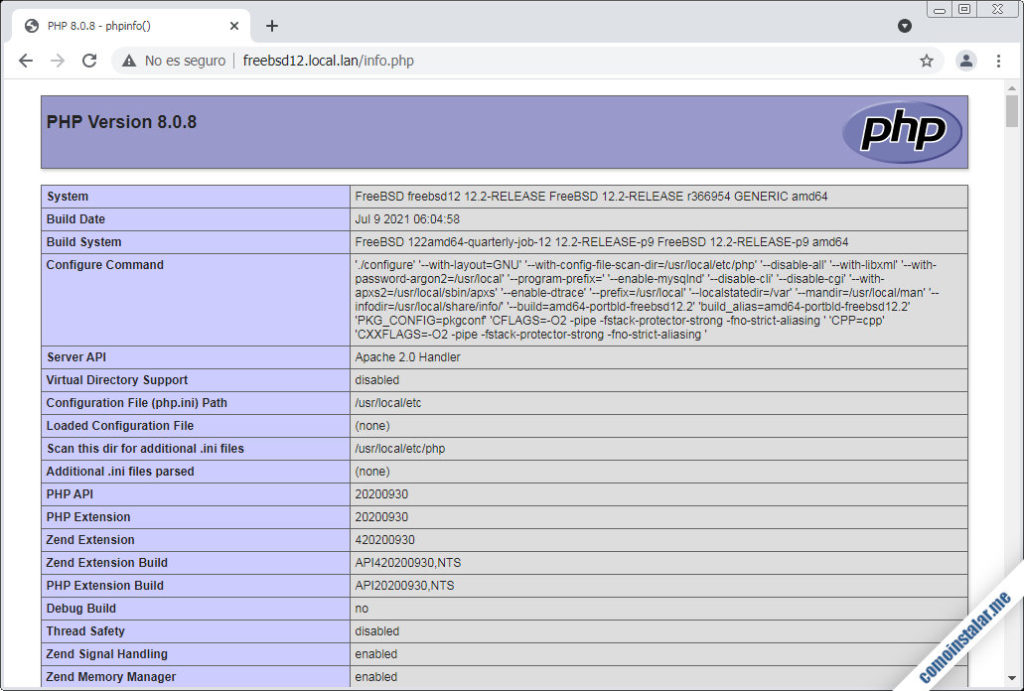Click the back navigation arrow
This screenshot has height=691, width=1024.
(x=26, y=60)
